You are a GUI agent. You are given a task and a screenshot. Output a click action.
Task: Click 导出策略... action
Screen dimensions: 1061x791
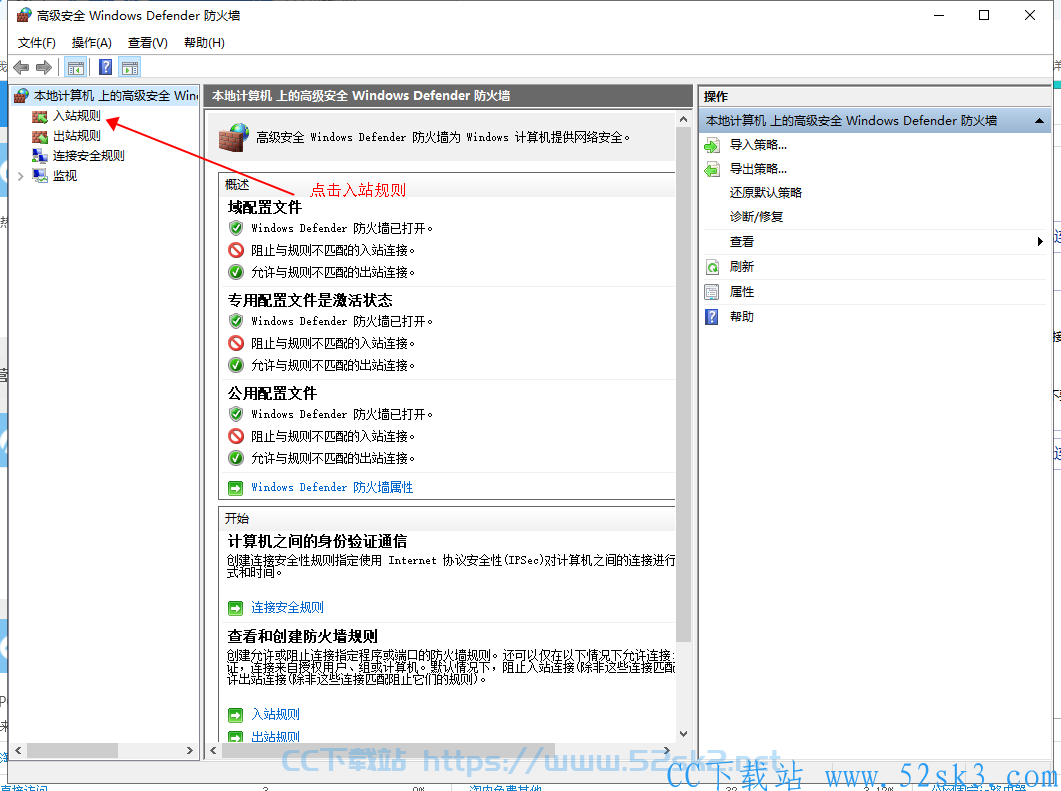[x=759, y=169]
